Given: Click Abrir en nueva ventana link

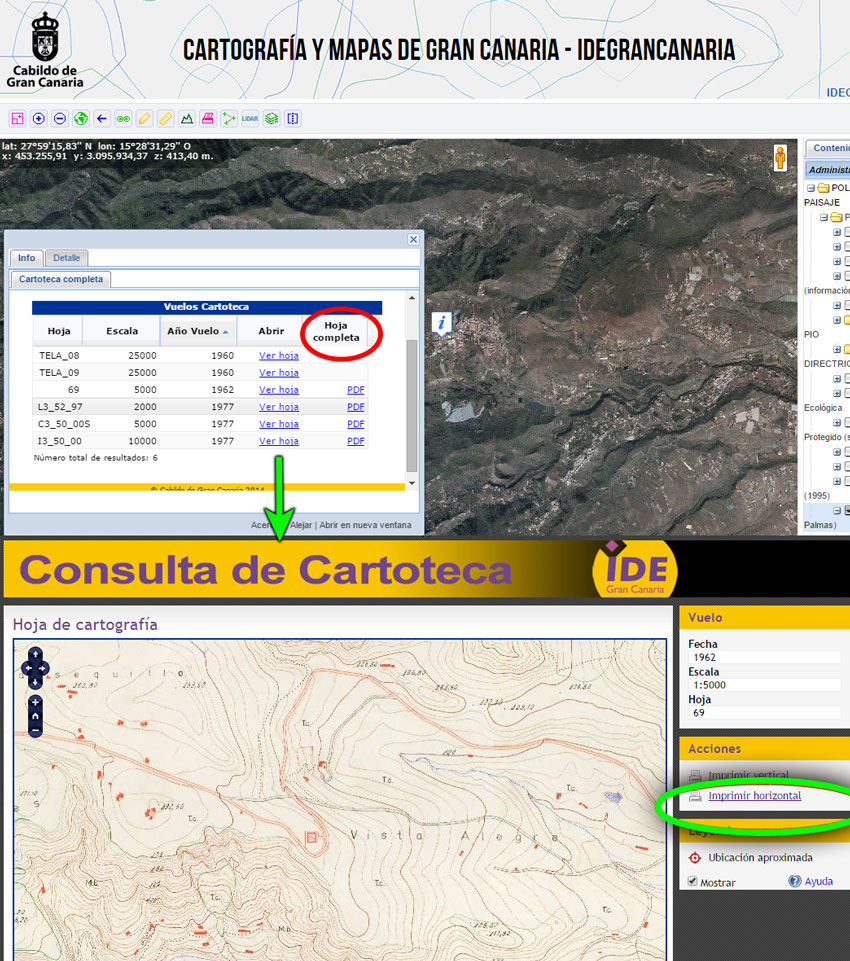Looking at the screenshot, I should pos(365,525).
